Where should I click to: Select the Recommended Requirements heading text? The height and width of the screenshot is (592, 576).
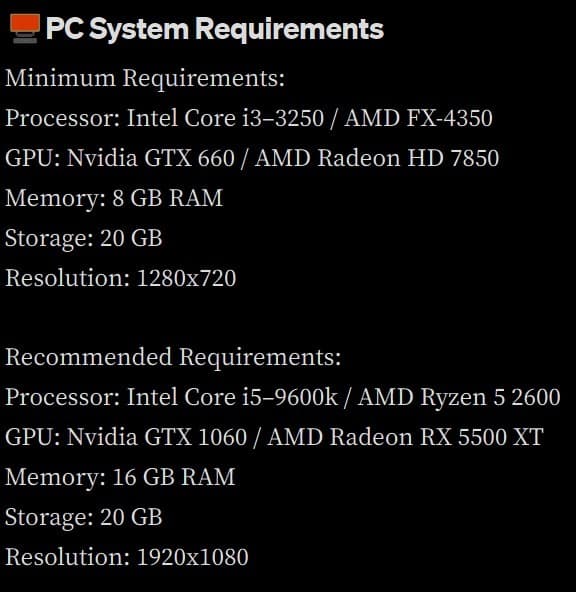coord(173,357)
